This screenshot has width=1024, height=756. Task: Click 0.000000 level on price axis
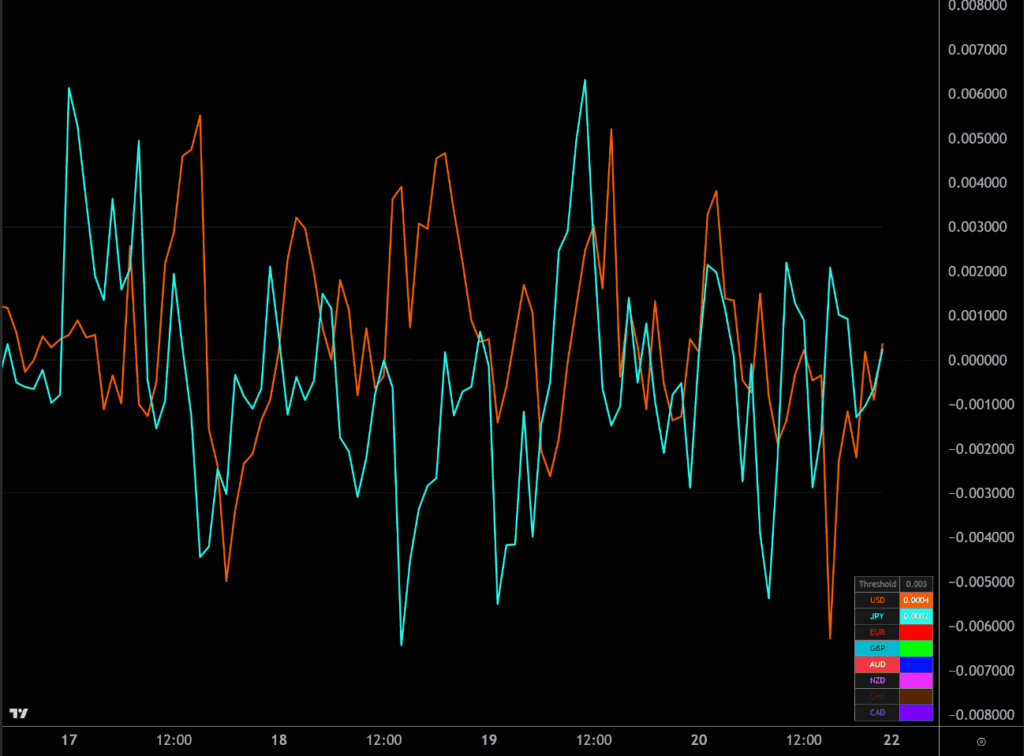tap(977, 360)
